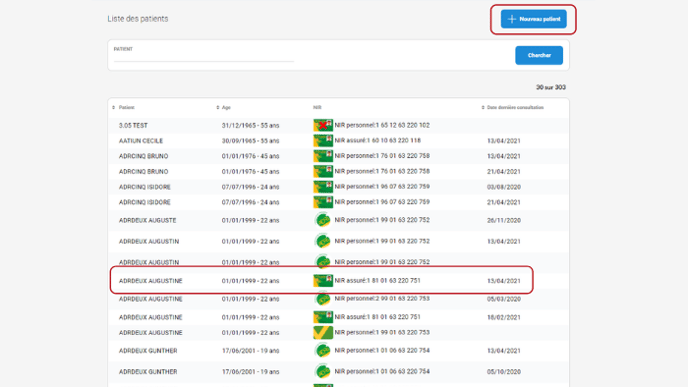This screenshot has height=387, width=688.
Task: Select ADRDEUX GUNTHER name in the 05/10/2020 row
Action: point(148,372)
